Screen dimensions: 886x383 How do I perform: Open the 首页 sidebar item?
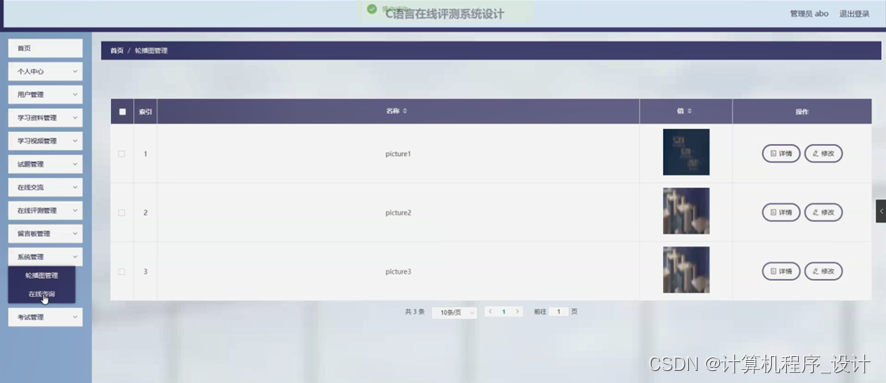click(x=45, y=49)
